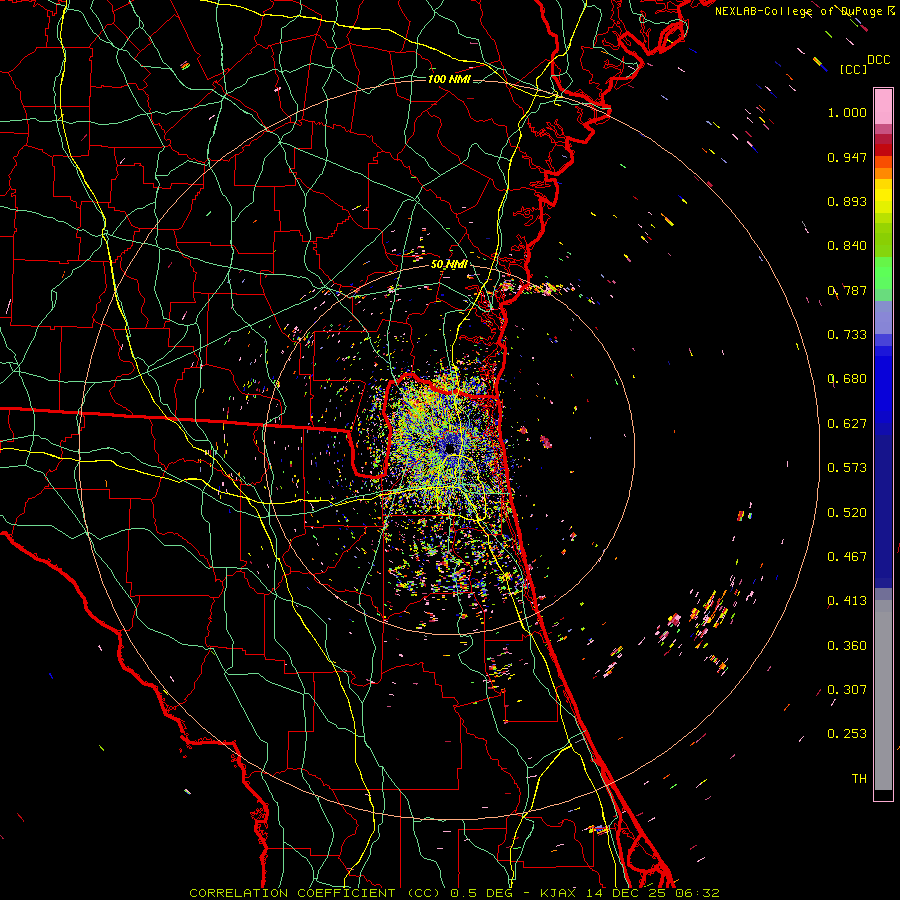Click the 0.413 legend value
This screenshot has height=900, width=900.
(847, 601)
